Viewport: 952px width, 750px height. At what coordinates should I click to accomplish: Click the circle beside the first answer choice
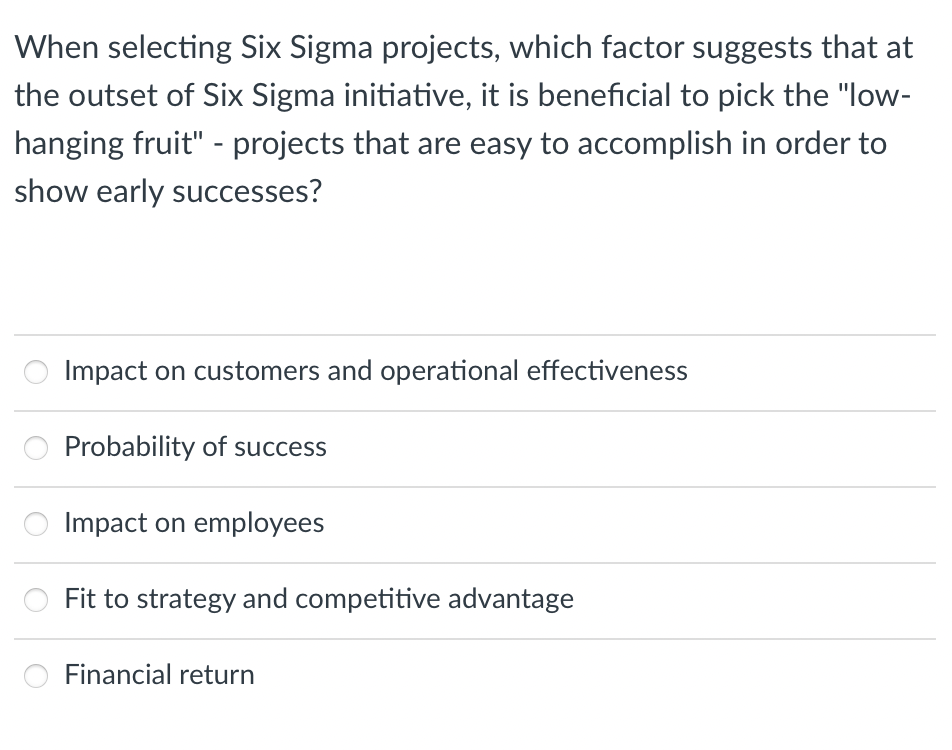coord(36,372)
